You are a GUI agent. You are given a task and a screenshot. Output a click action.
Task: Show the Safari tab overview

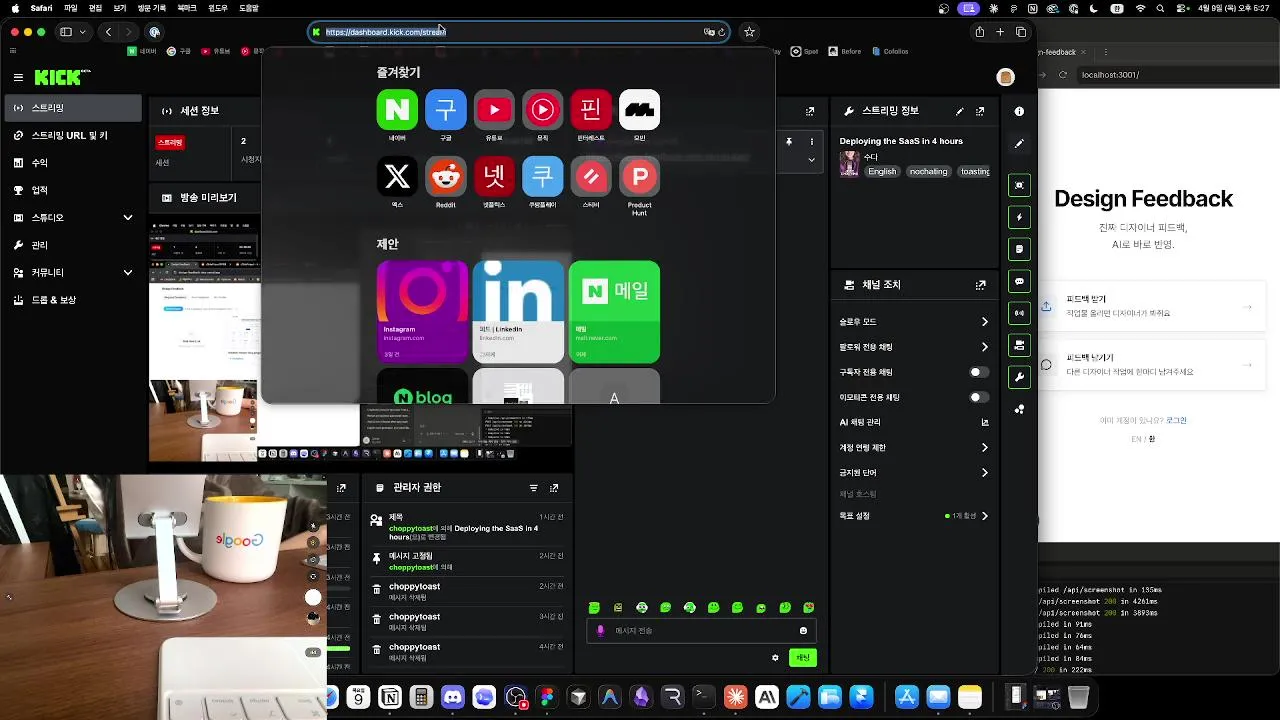(x=1021, y=32)
